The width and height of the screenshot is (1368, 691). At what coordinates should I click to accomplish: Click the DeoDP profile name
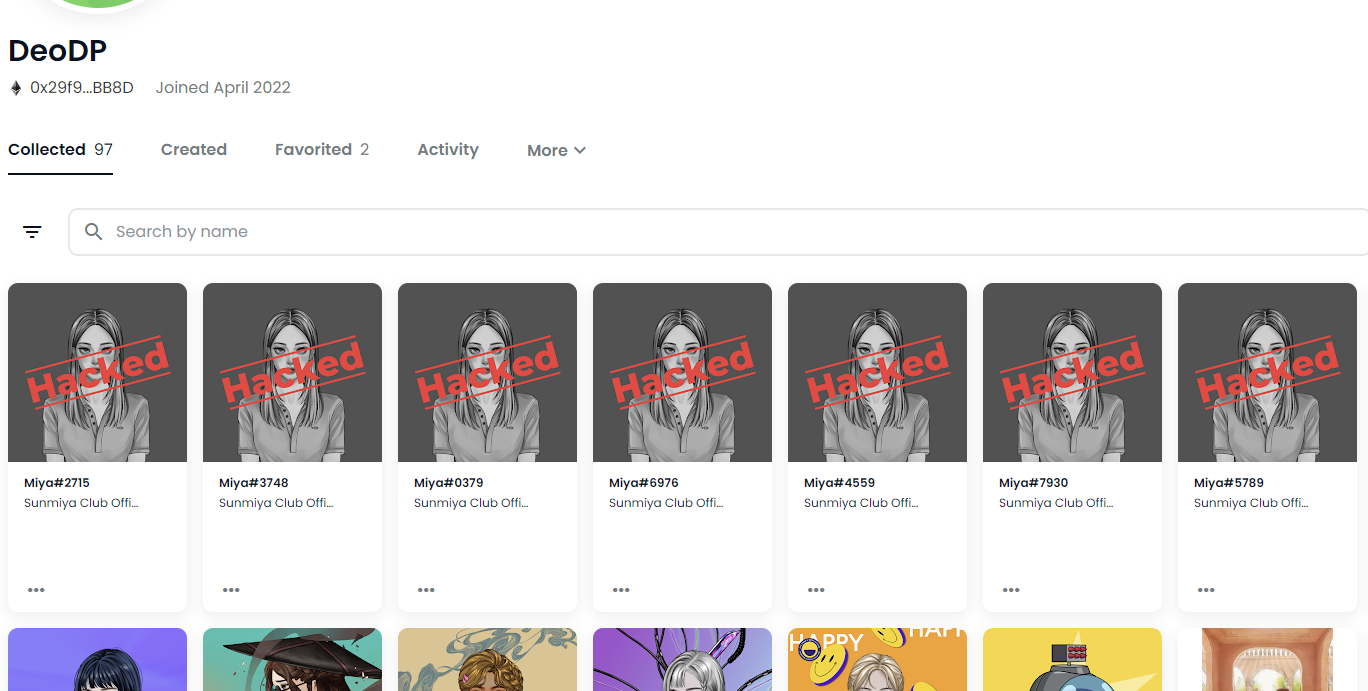pos(58,51)
